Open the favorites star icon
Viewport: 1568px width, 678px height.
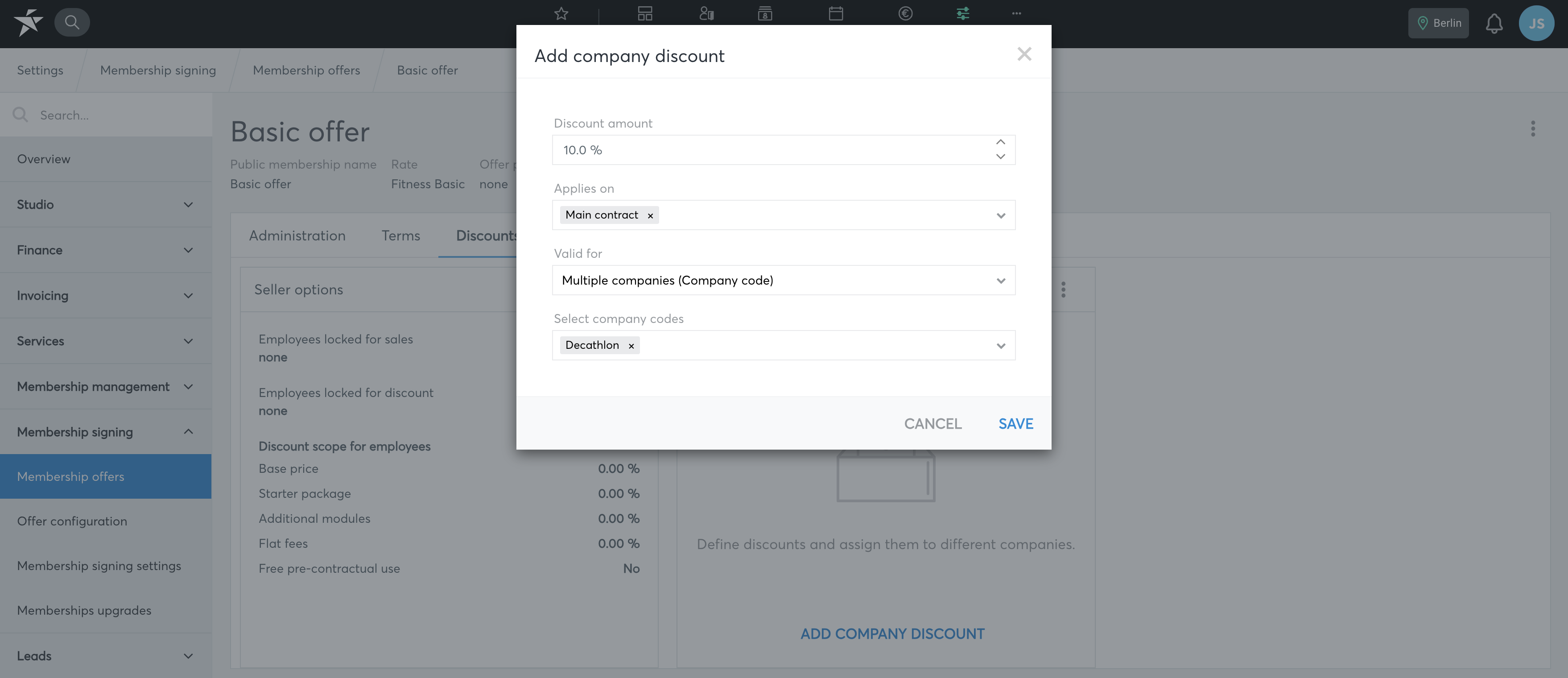[x=561, y=13]
